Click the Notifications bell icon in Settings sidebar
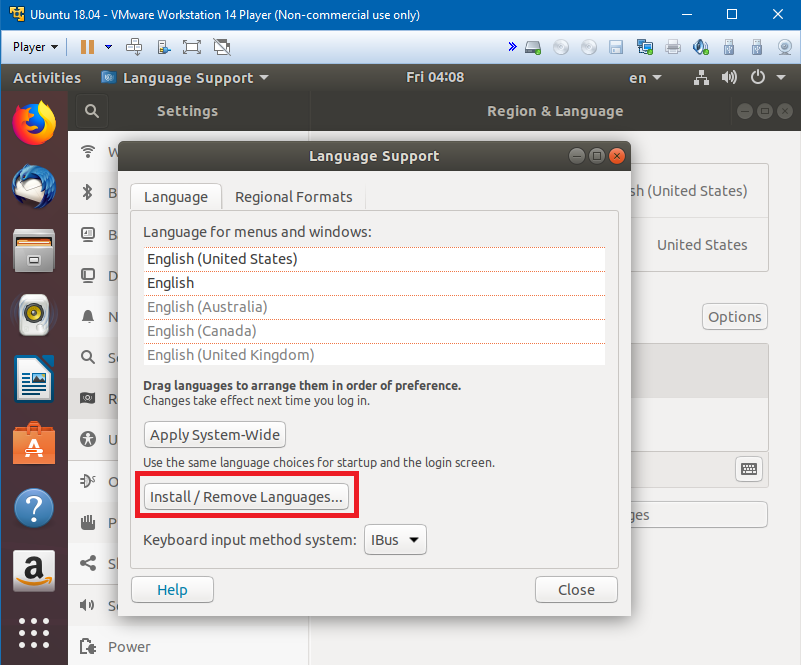801x665 pixels. click(x=88, y=317)
